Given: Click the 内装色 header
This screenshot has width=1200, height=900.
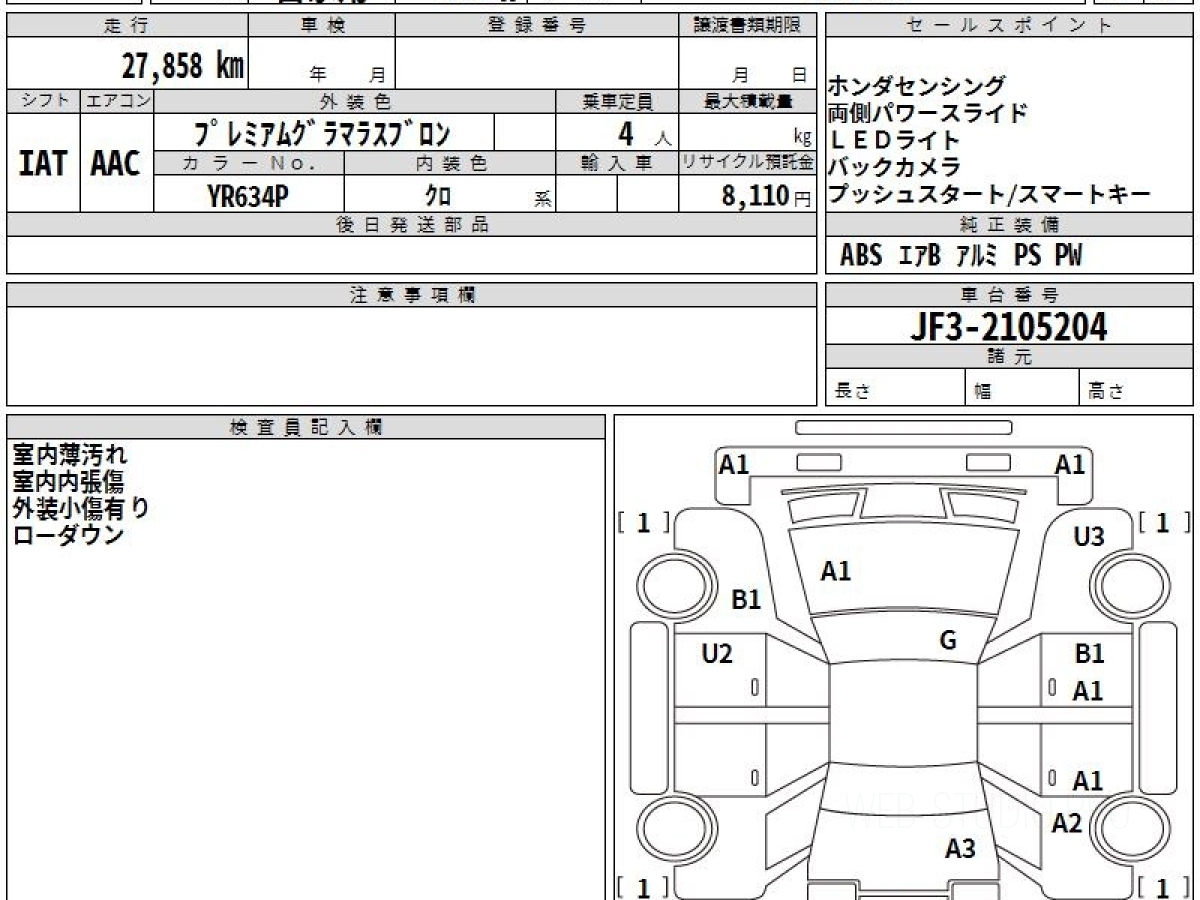Looking at the screenshot, I should (x=450, y=163).
